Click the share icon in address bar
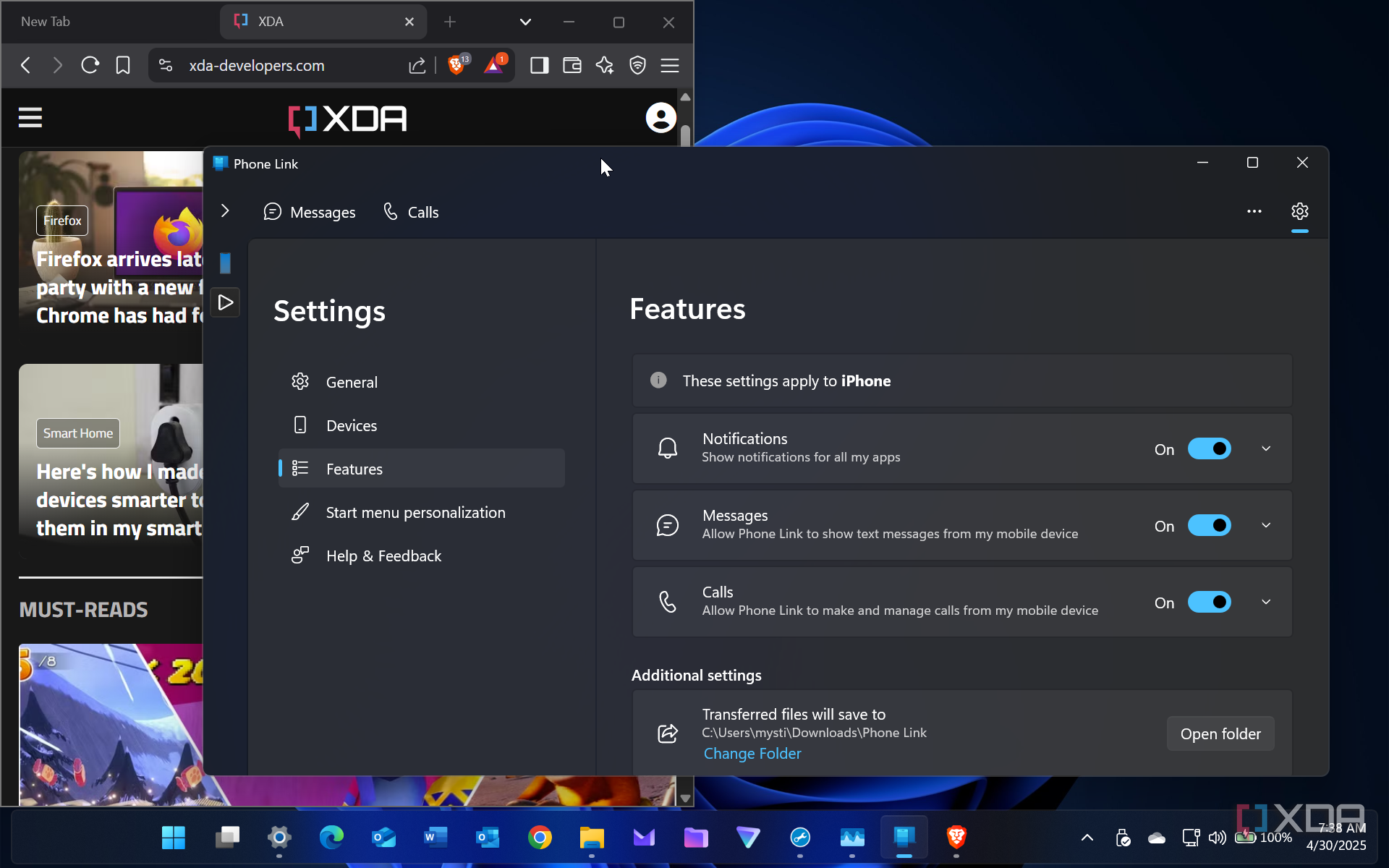1389x868 pixels. coord(417,66)
